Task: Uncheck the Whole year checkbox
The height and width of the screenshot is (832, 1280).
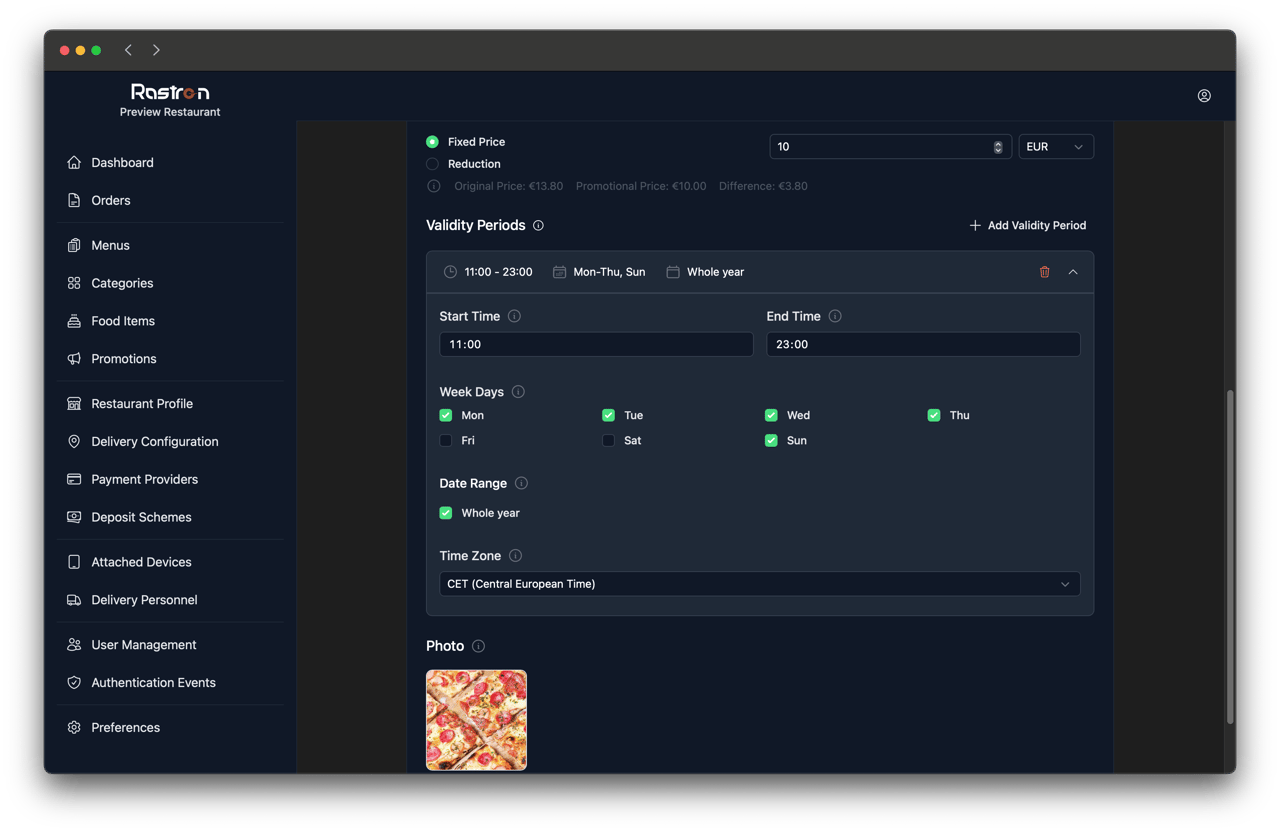Action: coord(446,513)
